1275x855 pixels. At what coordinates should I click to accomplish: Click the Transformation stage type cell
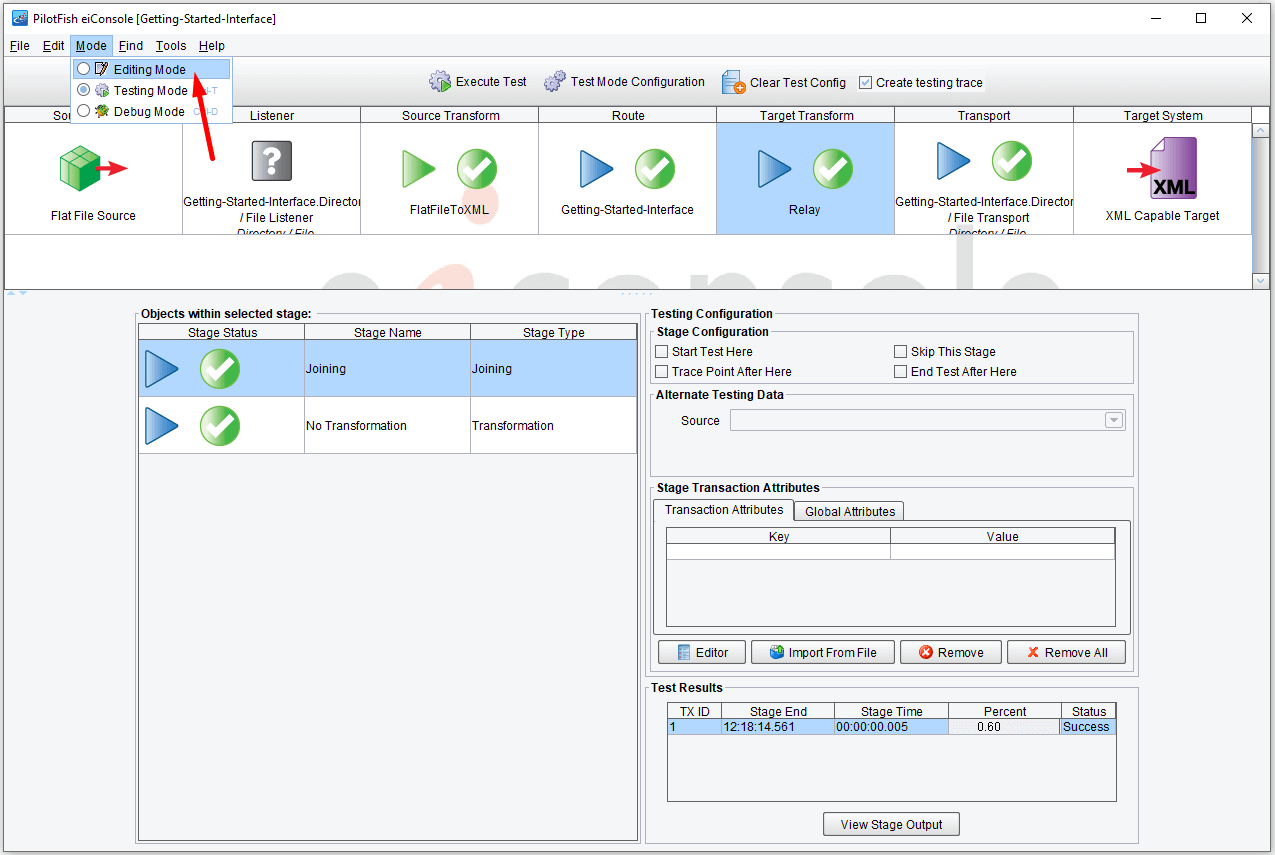[x=554, y=426]
